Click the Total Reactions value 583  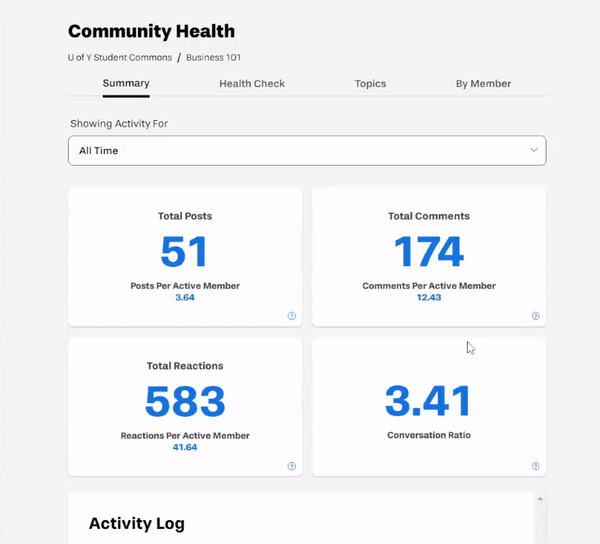(x=185, y=401)
